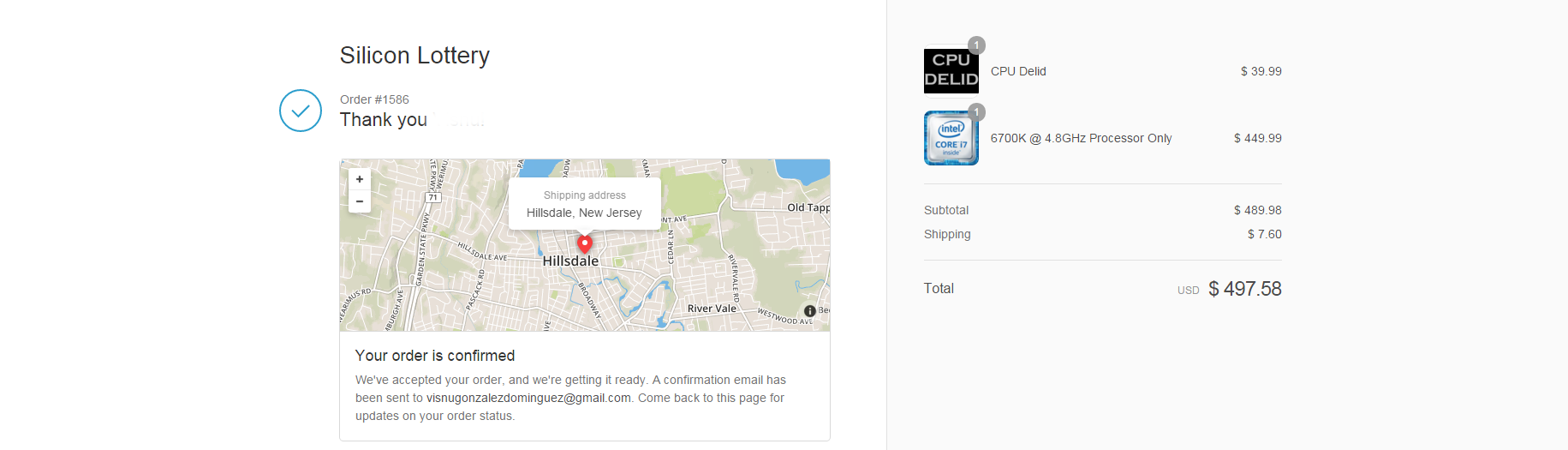Image resolution: width=1568 pixels, height=450 pixels.
Task: Click the processor quantity badge
Action: (976, 112)
